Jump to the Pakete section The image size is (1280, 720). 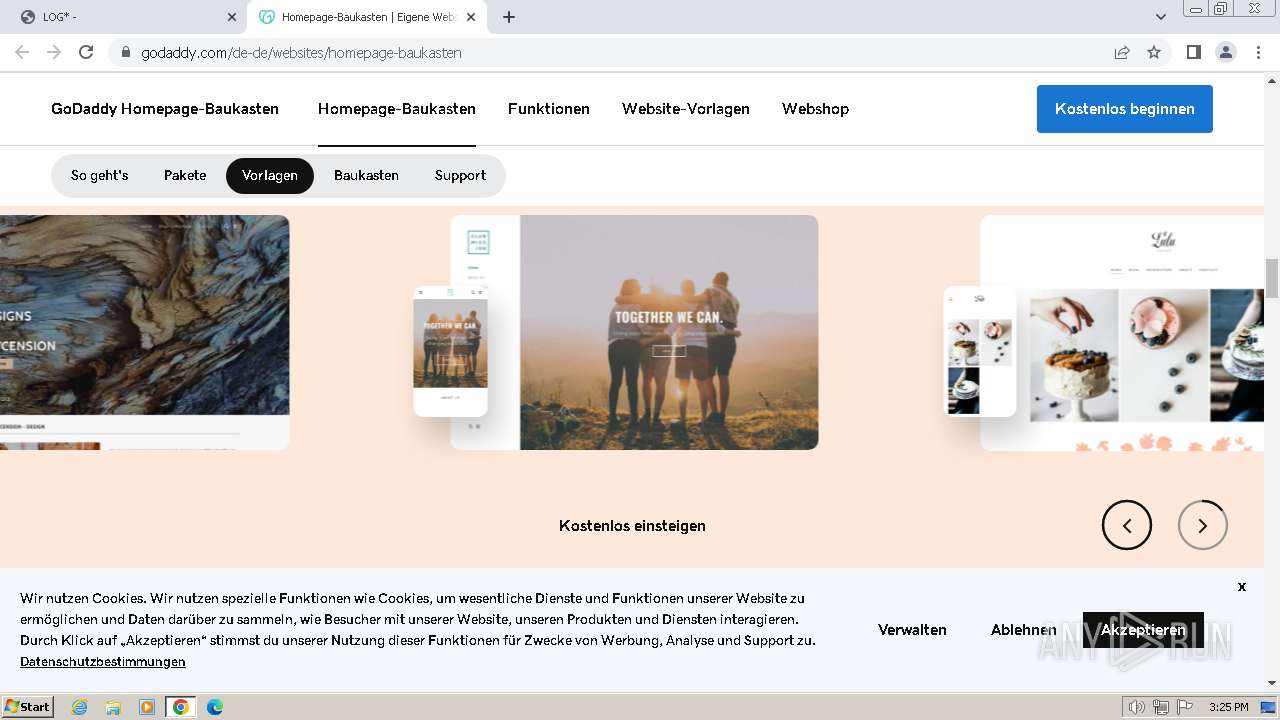coord(185,175)
